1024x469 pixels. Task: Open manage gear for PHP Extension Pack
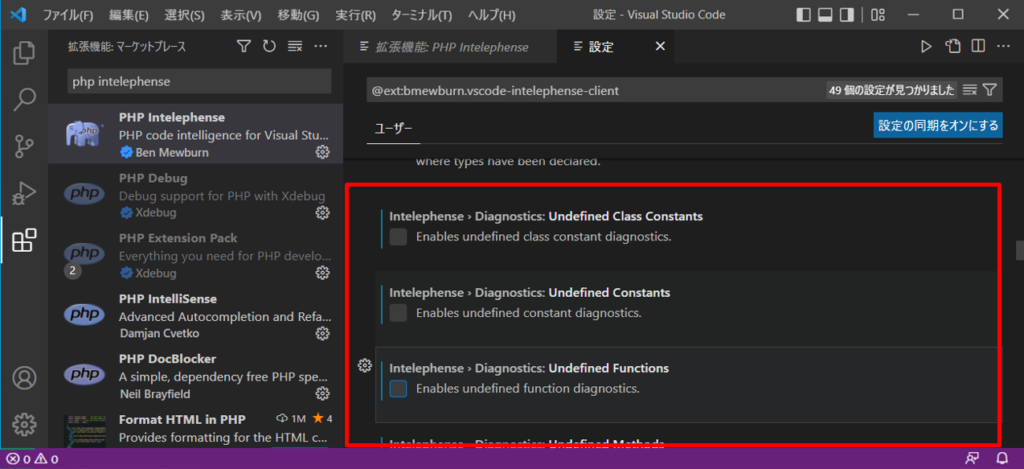pos(322,272)
